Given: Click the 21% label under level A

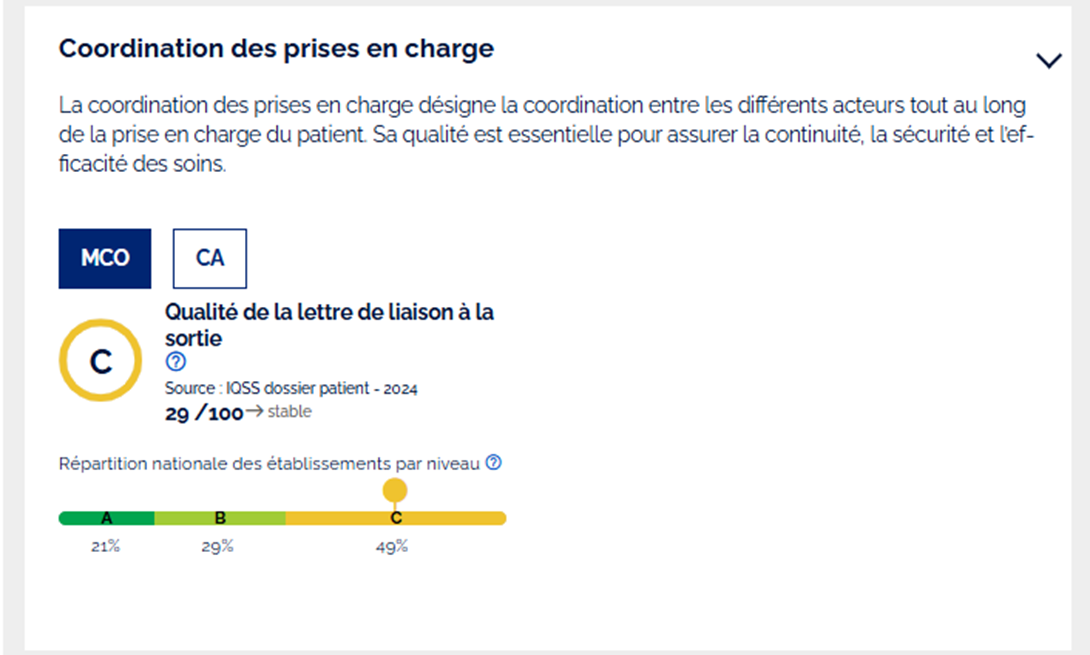Looking at the screenshot, I should [x=106, y=546].
